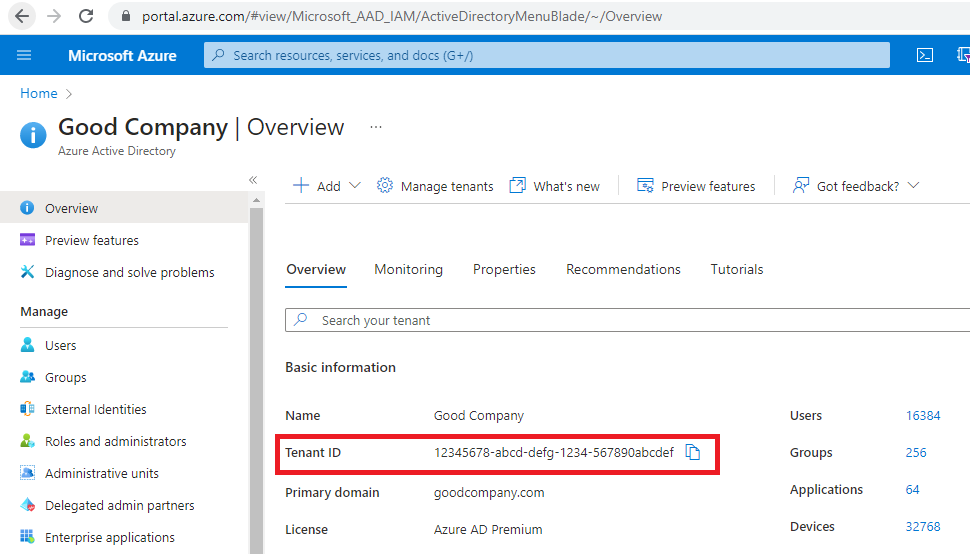Open the ellipsis more options next to Overview

pos(376,127)
